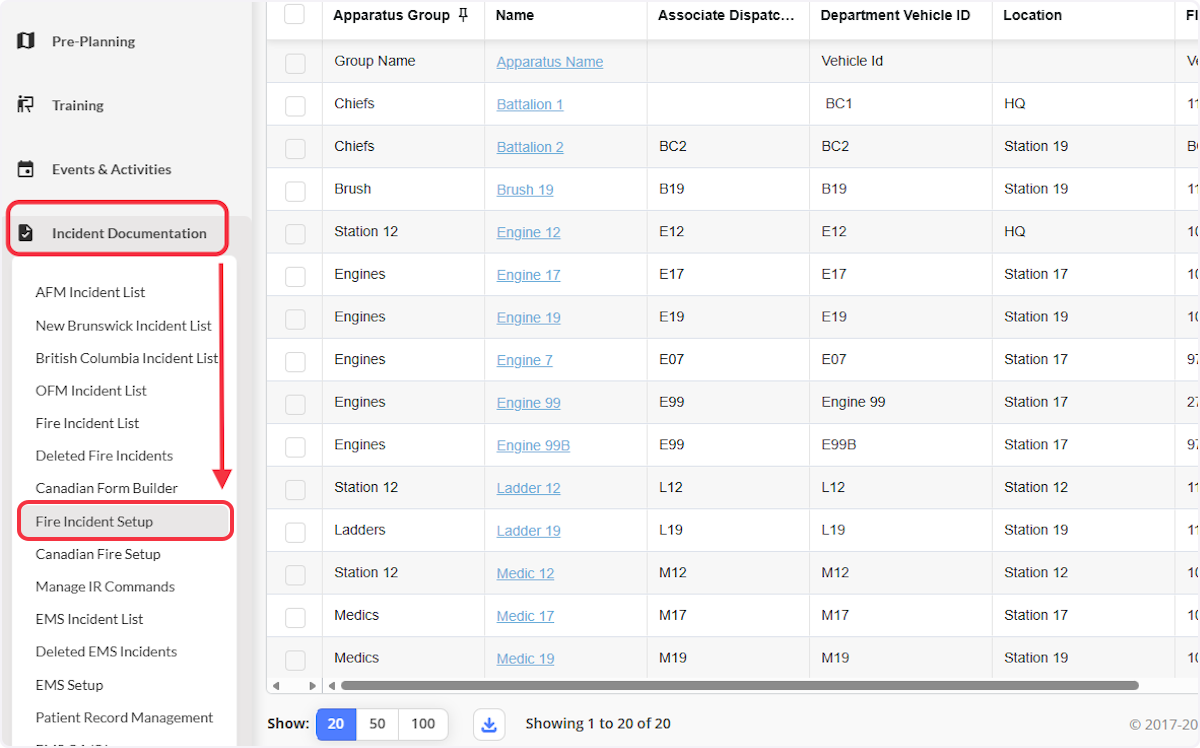Screen dimensions: 1200x748
Task: Open the Apparatus Name link
Action: (x=550, y=62)
